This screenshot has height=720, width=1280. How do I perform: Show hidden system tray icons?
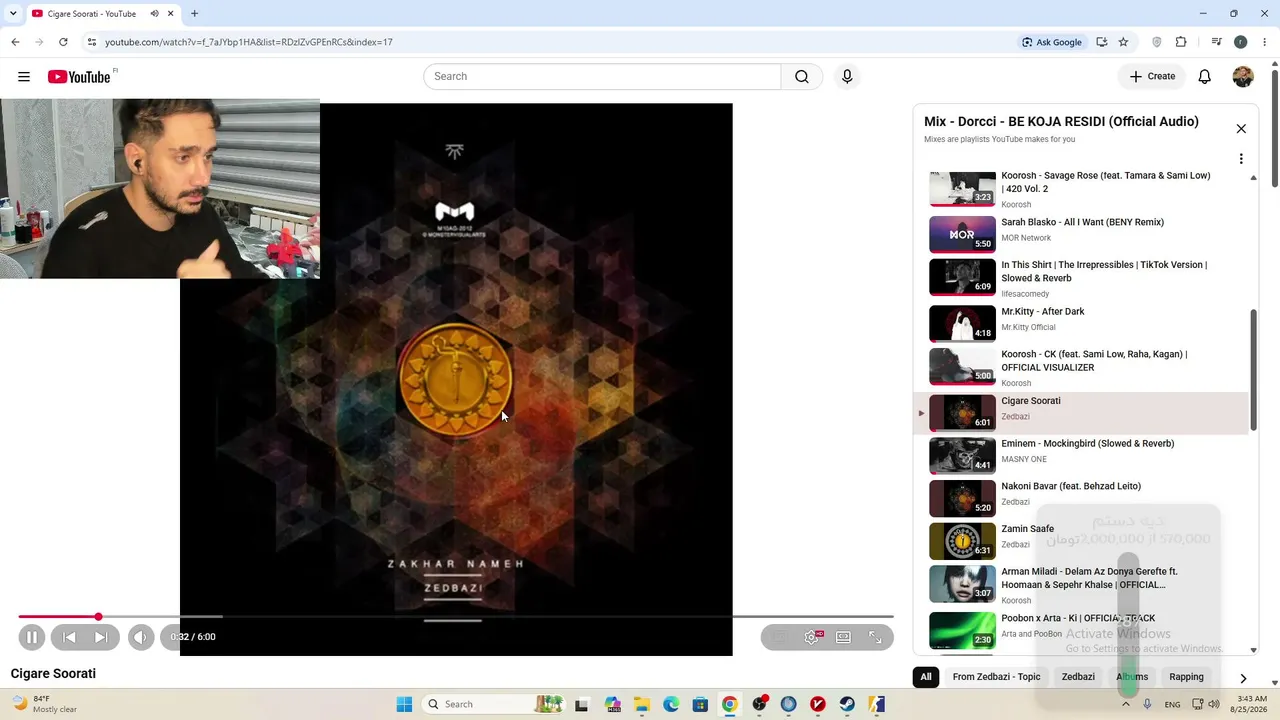pos(1126,704)
